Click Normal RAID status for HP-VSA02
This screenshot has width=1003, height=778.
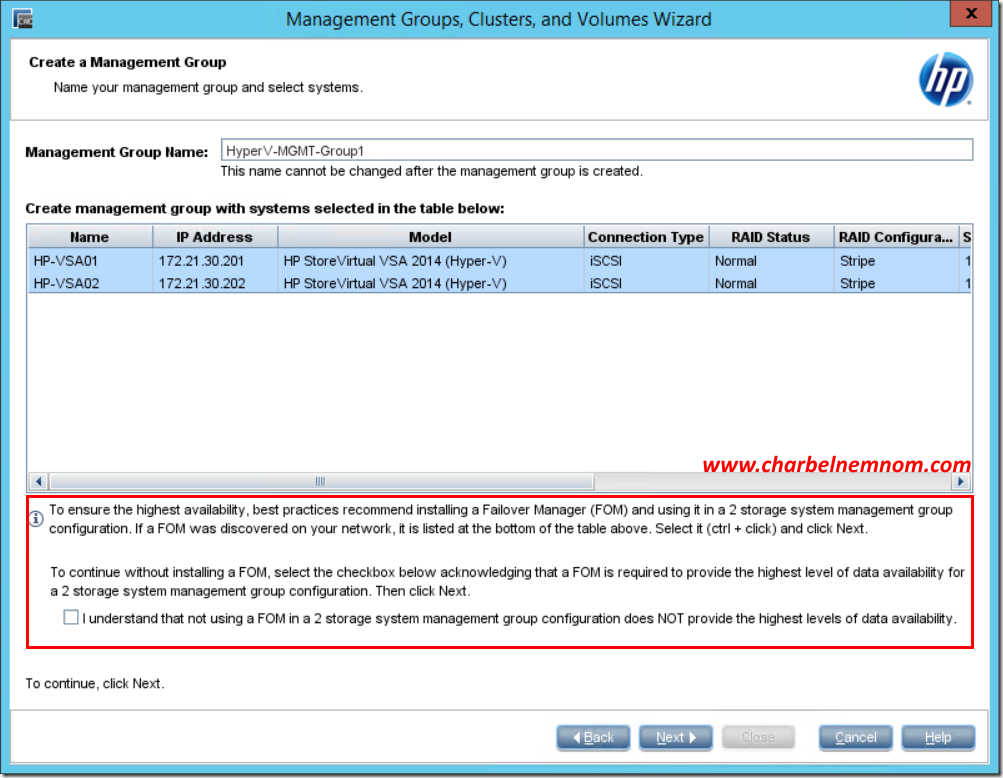click(736, 283)
